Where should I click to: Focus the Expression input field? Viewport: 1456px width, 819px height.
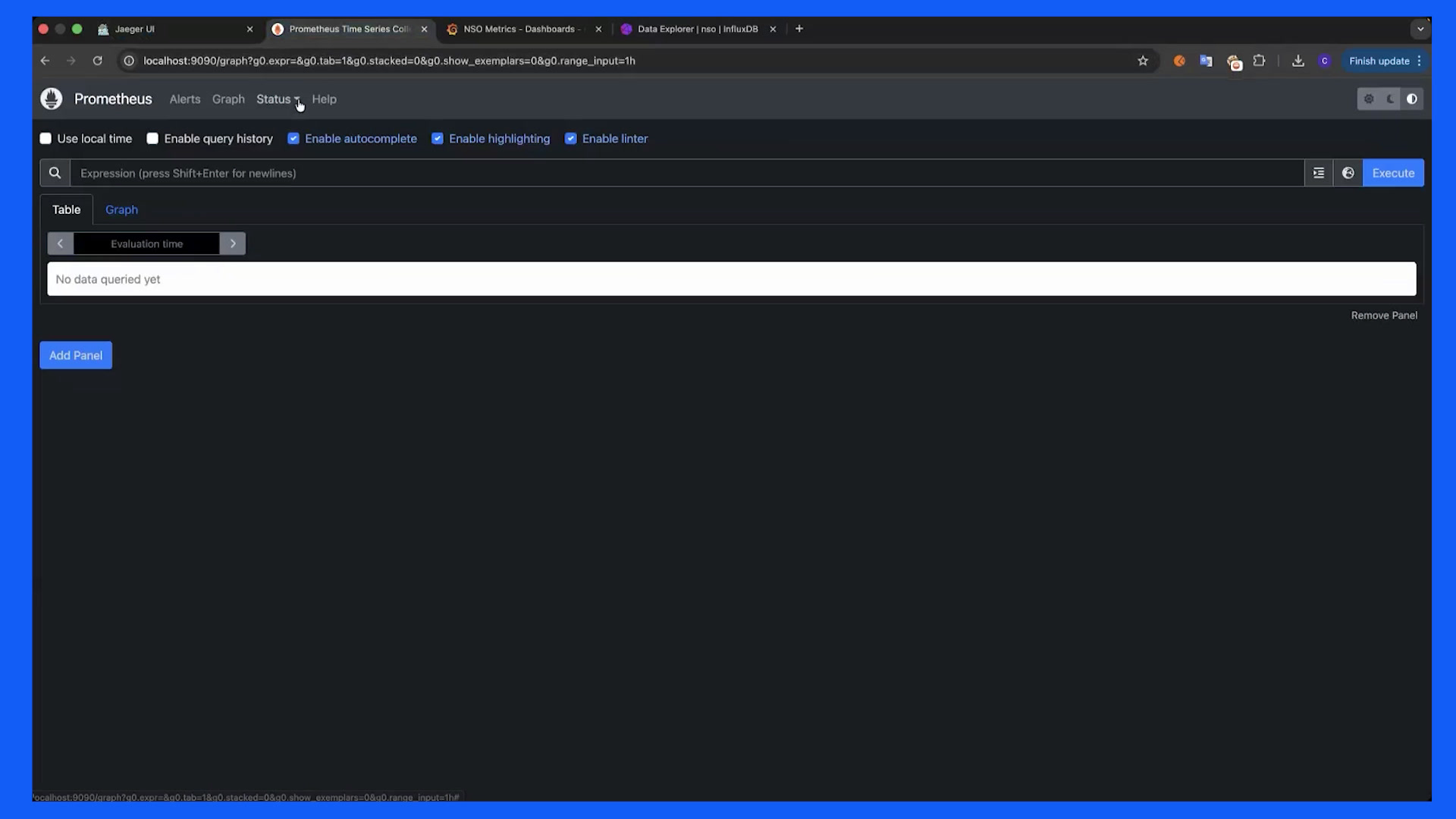point(687,173)
